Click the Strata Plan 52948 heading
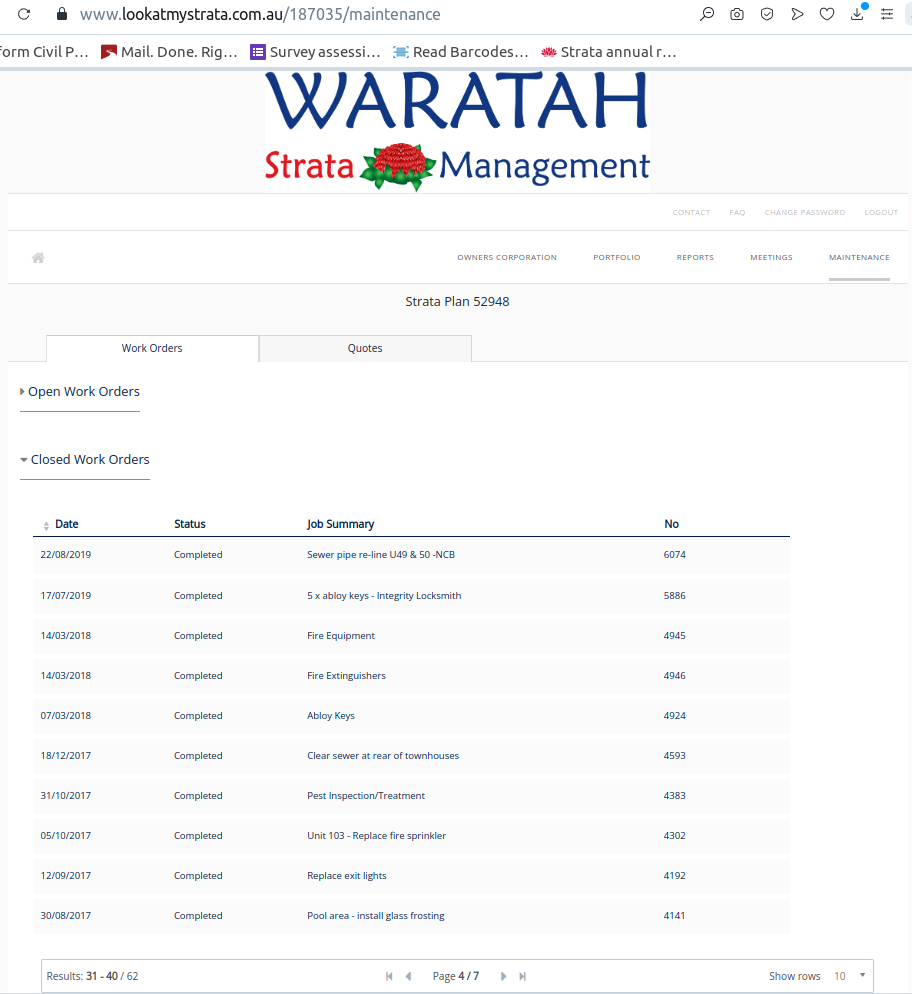Image resolution: width=912 pixels, height=994 pixels. click(x=457, y=302)
